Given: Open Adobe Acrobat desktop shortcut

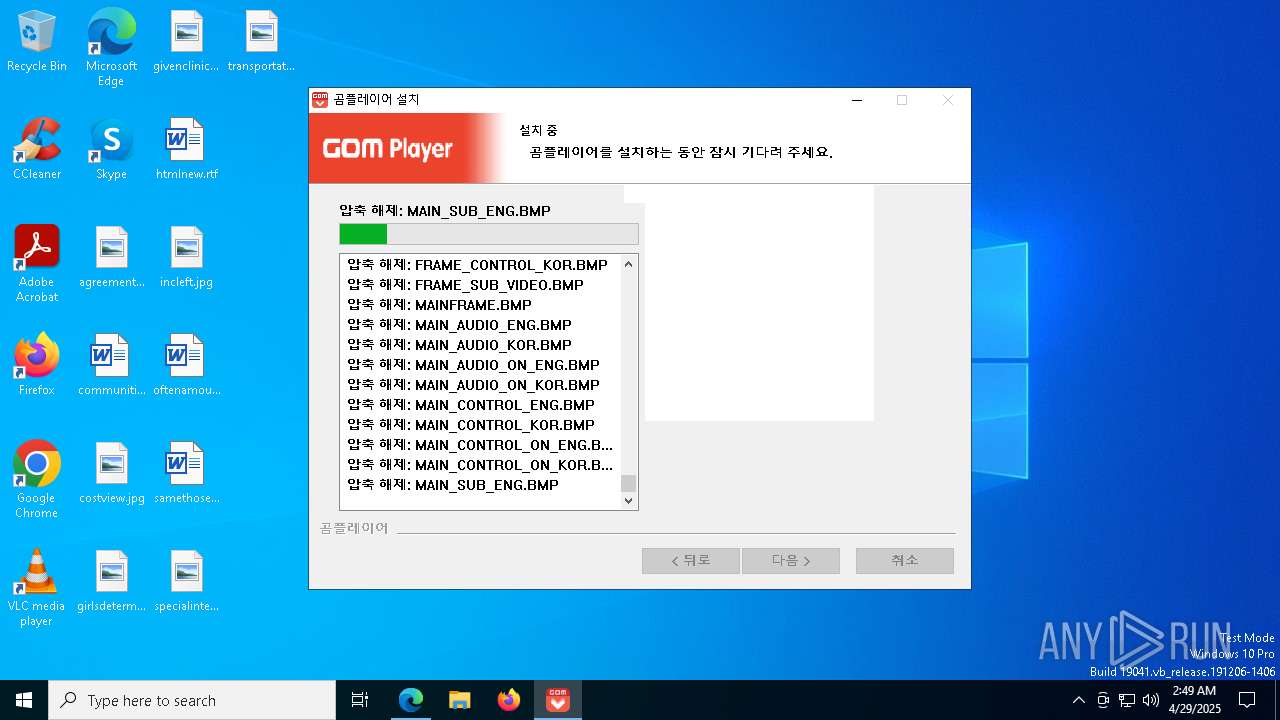Looking at the screenshot, I should point(37,264).
